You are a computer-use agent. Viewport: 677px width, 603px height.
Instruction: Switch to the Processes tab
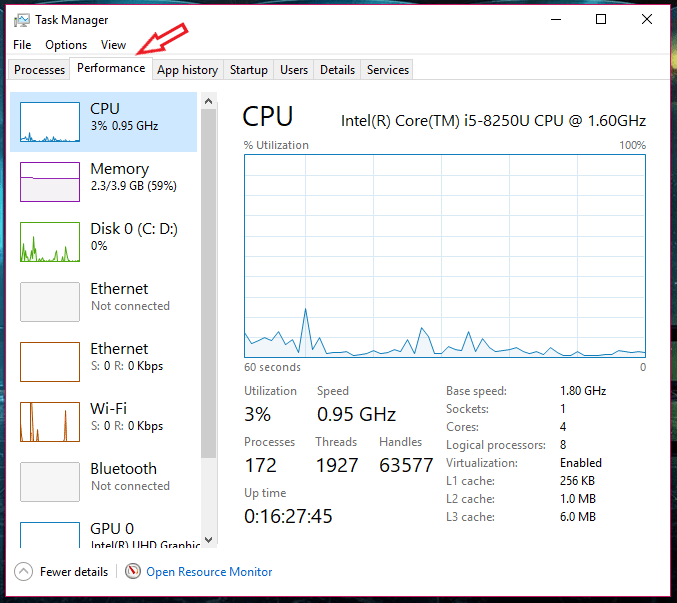[39, 69]
